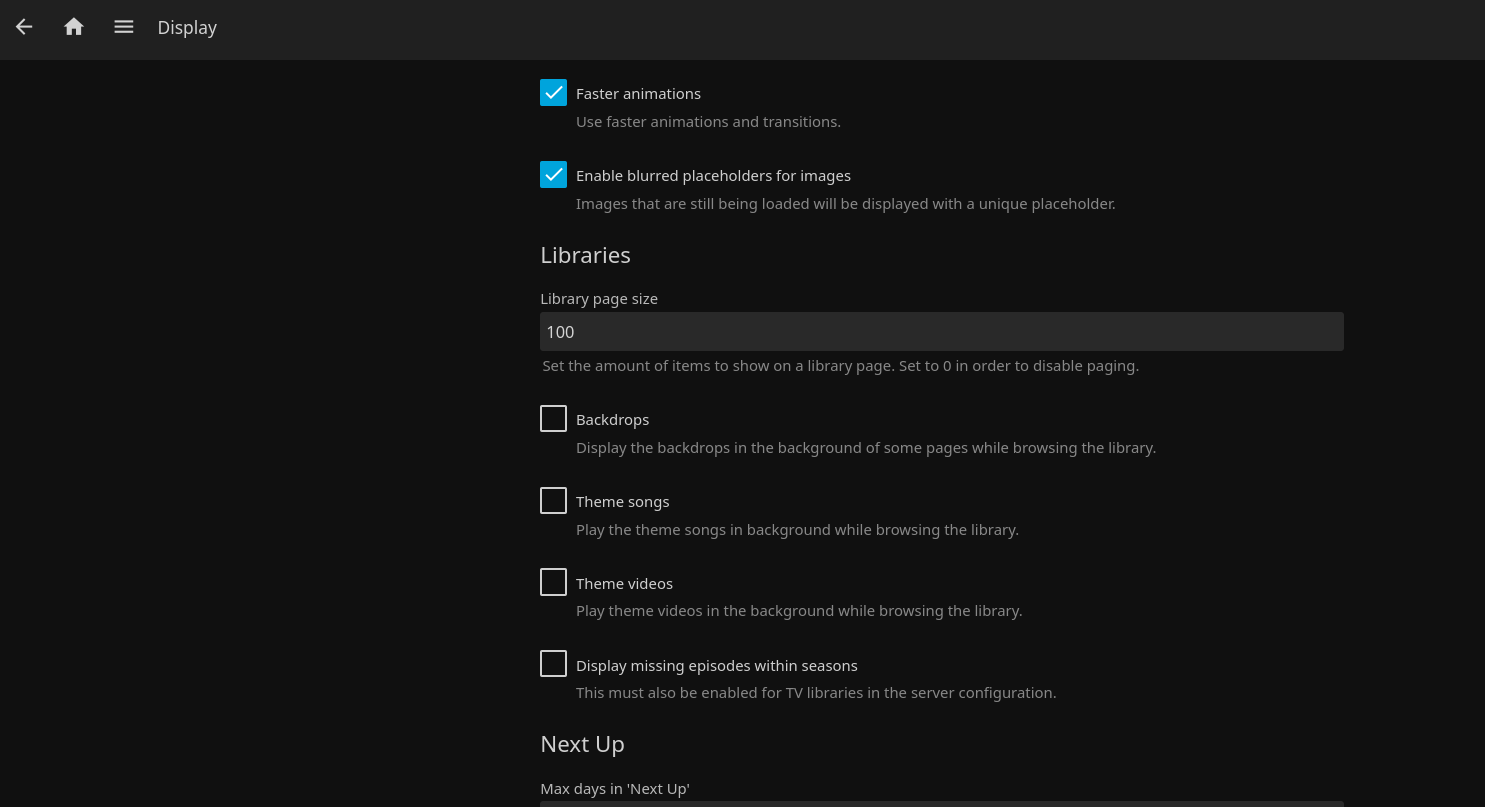Viewport: 1485px width, 807px height.
Task: Click 'Enable blurred placeholders for images' label text
Action: pos(713,176)
